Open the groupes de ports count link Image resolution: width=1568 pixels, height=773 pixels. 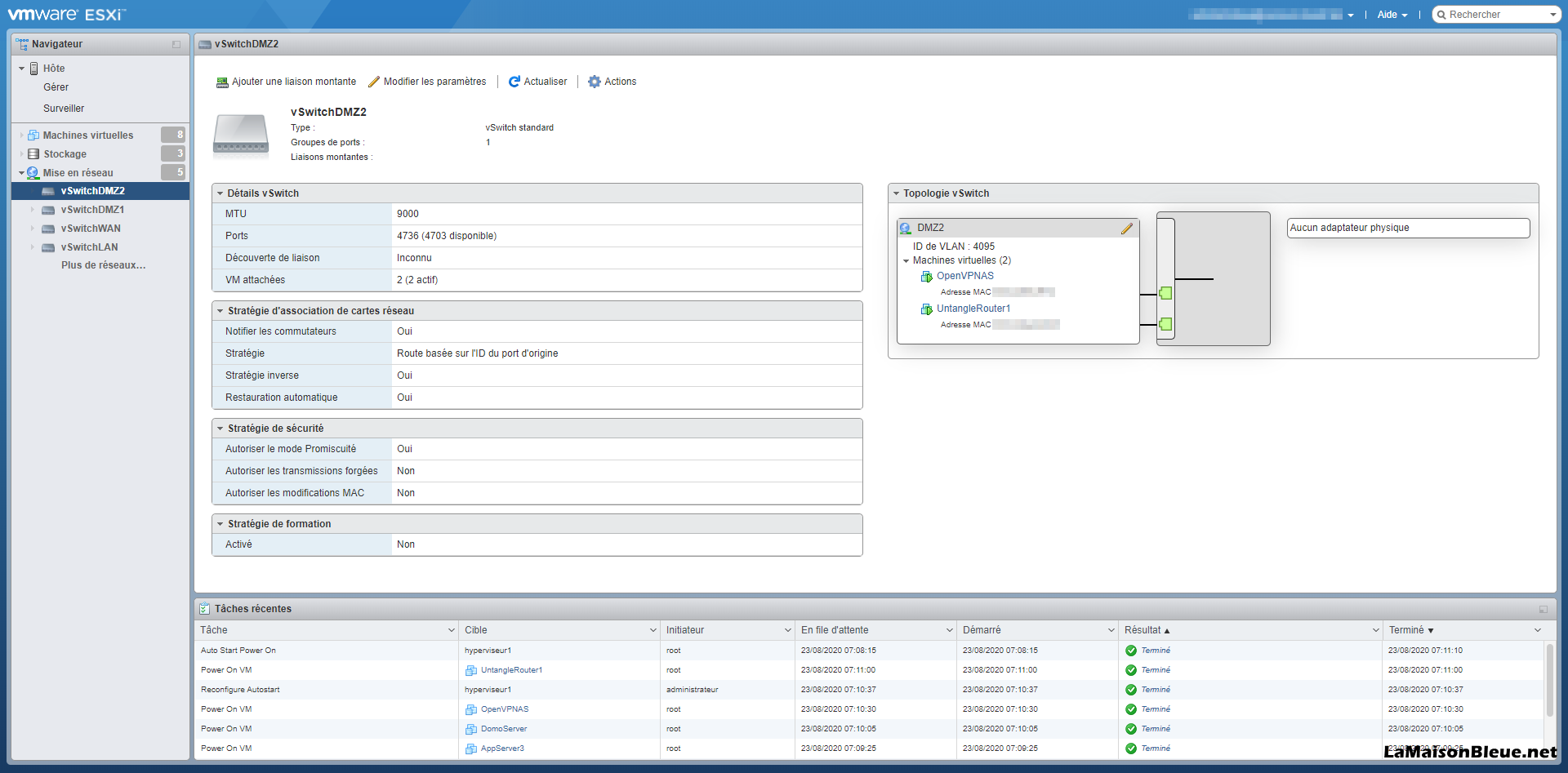(x=488, y=142)
